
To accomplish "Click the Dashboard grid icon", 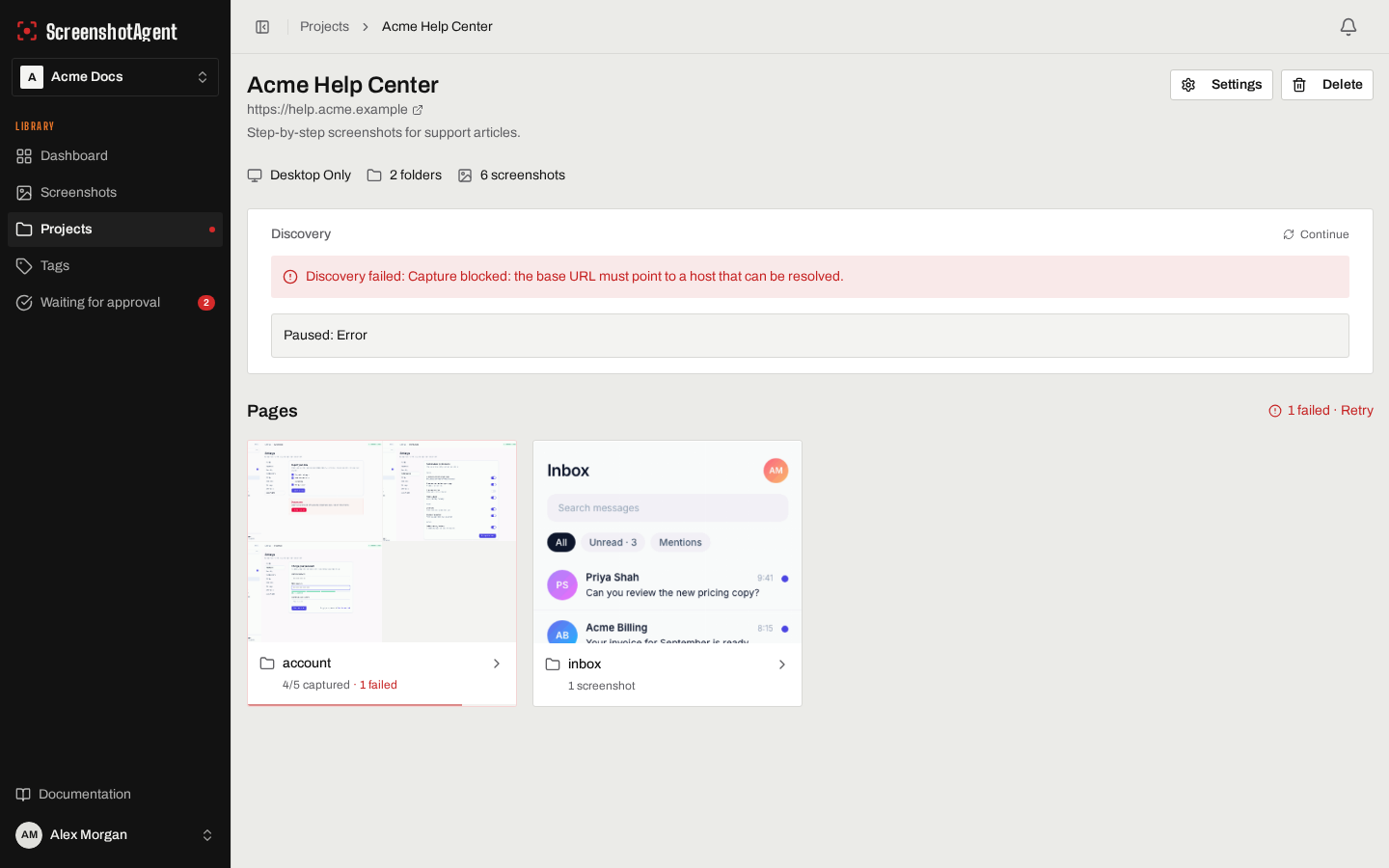I will pyautogui.click(x=24, y=156).
